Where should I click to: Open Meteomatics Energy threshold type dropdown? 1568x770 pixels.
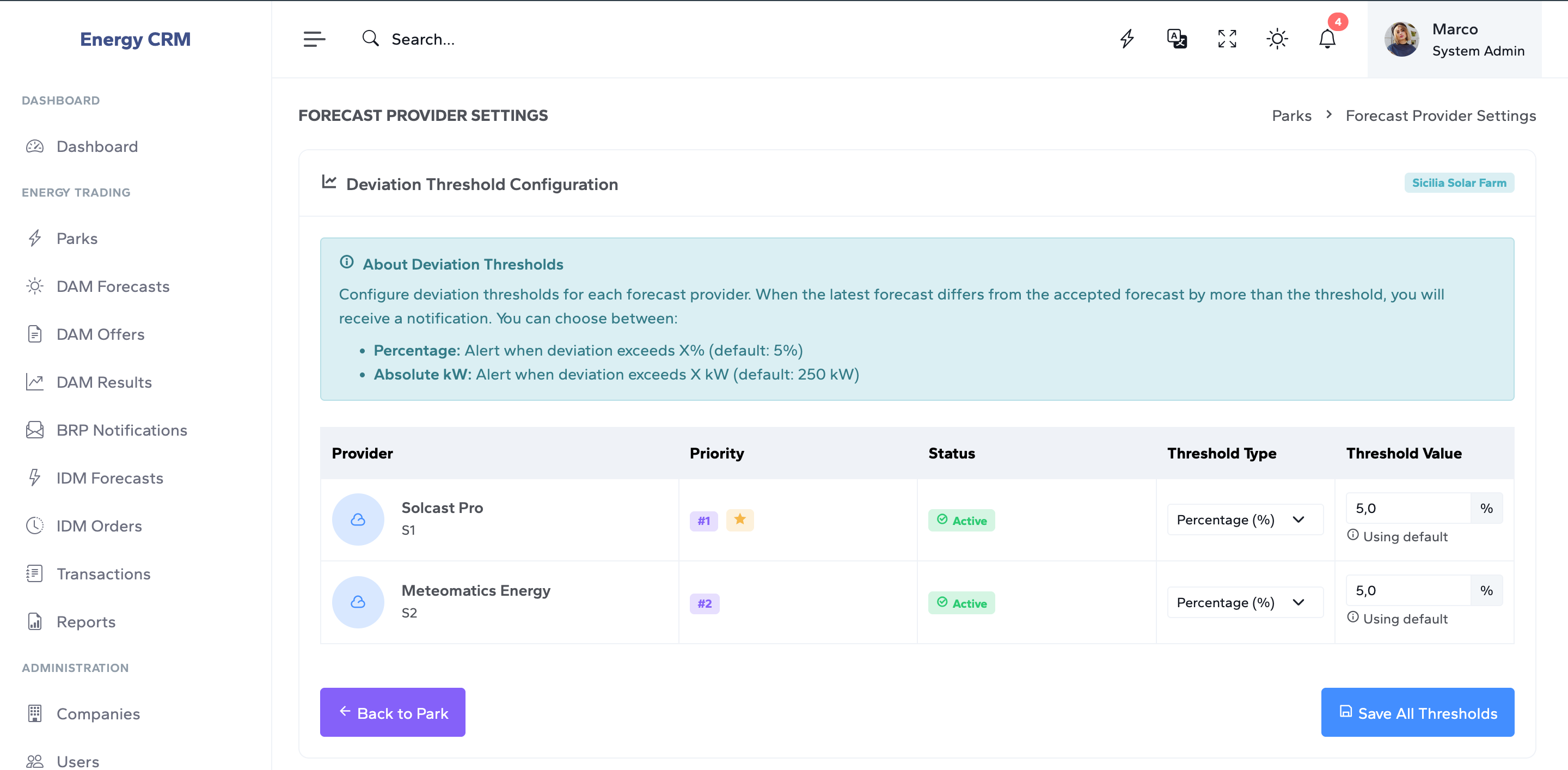1244,603
